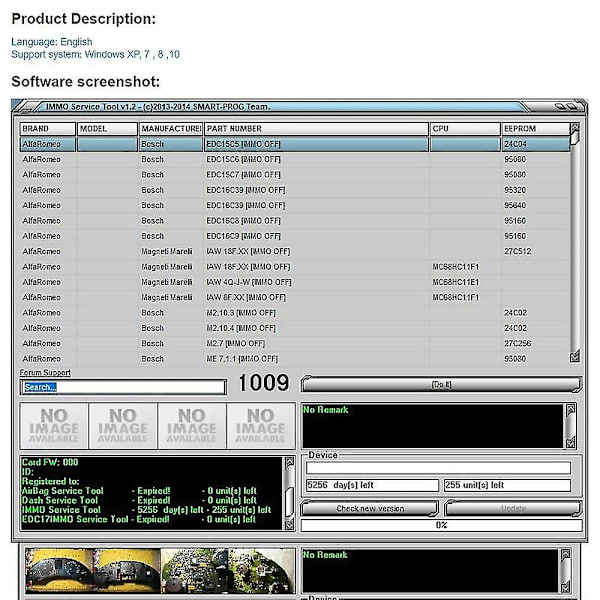Image resolution: width=600 pixels, height=600 pixels.
Task: Click the EDC17IMMO Service Tool line
Action: pos(139,519)
